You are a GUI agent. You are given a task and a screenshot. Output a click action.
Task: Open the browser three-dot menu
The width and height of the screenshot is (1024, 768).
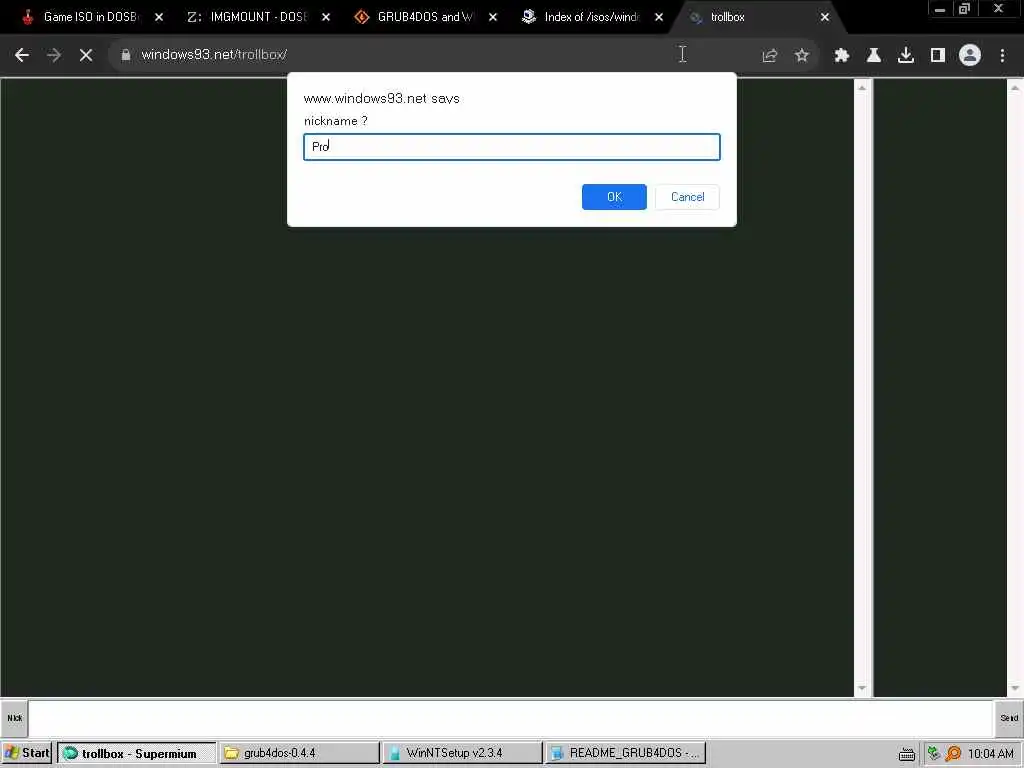[x=1002, y=56]
